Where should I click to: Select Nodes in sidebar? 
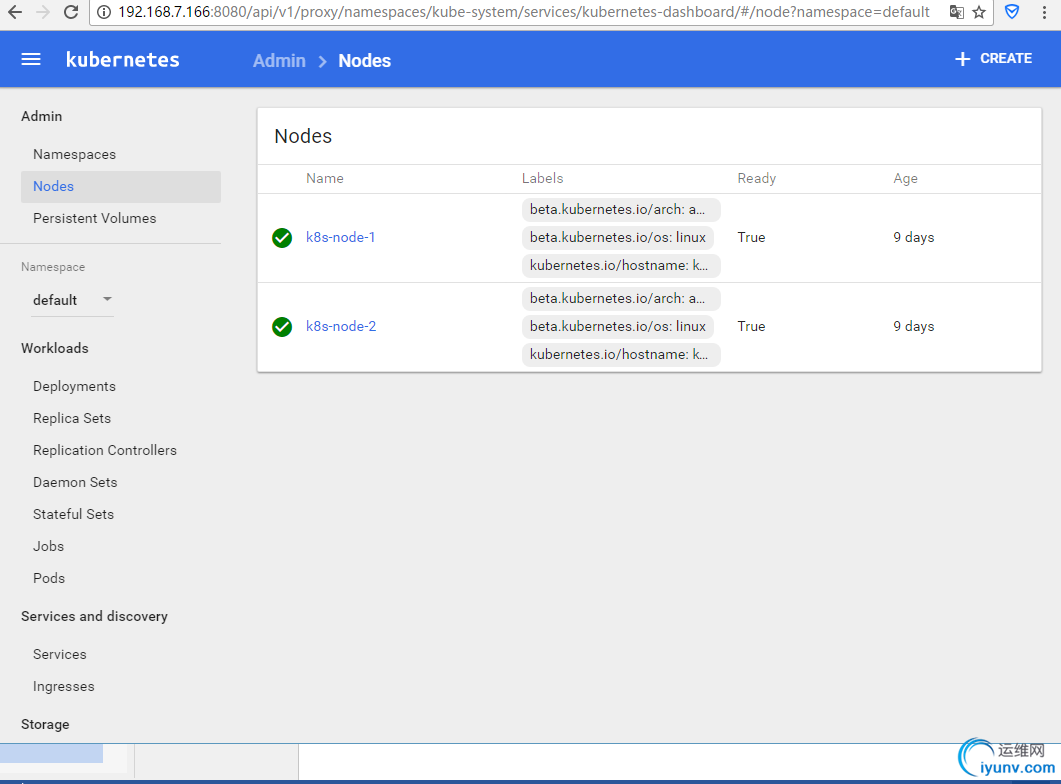click(x=120, y=186)
